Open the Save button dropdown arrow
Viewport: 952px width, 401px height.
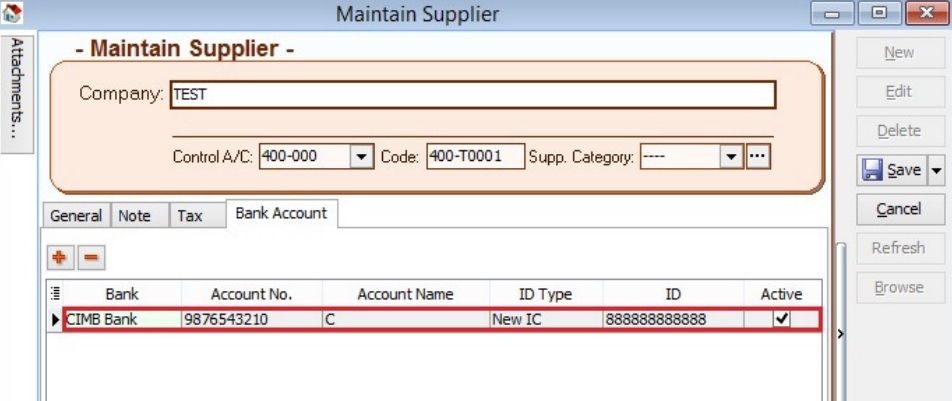[x=936, y=170]
